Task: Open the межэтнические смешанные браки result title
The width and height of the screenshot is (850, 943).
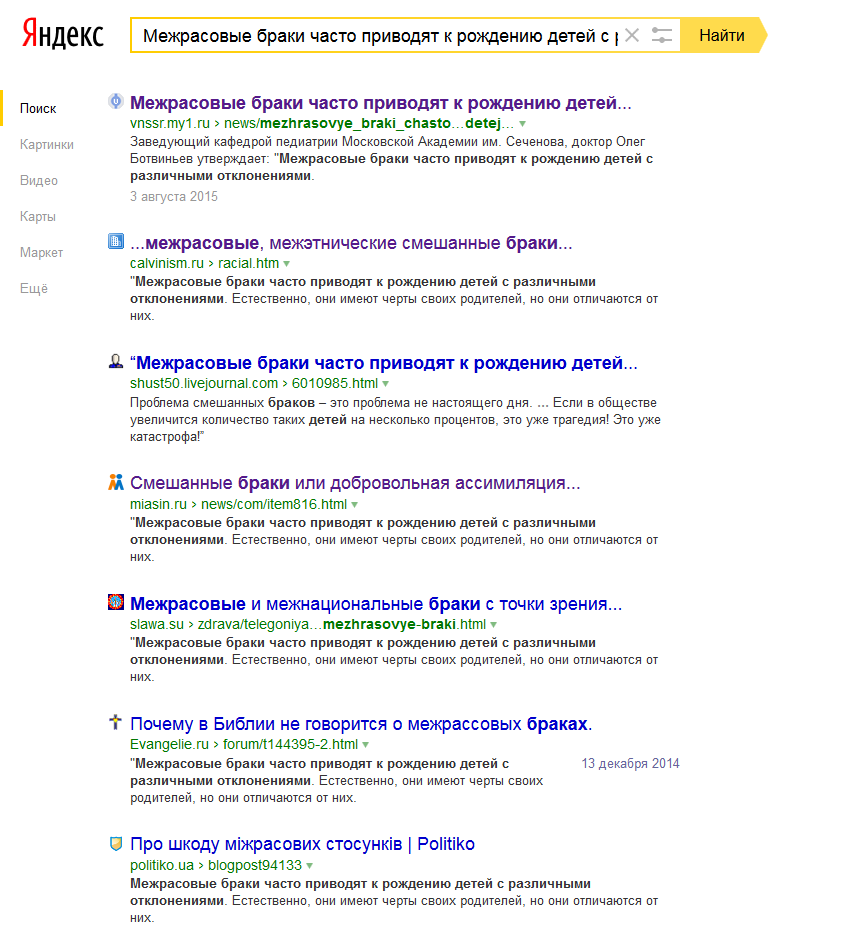Action: (x=351, y=243)
